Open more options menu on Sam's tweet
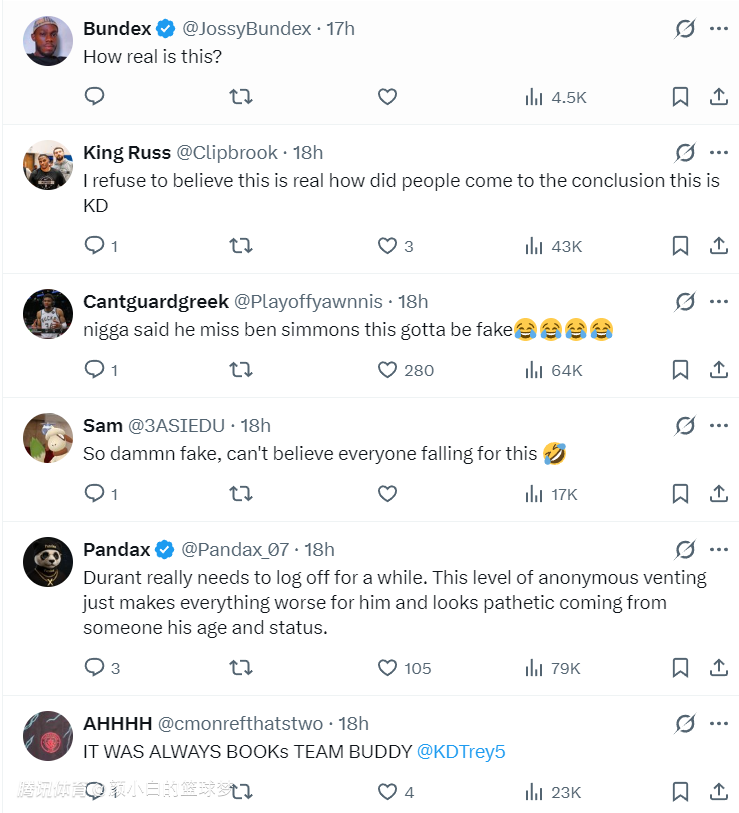Screen dimensions: 739x813 coord(718,425)
